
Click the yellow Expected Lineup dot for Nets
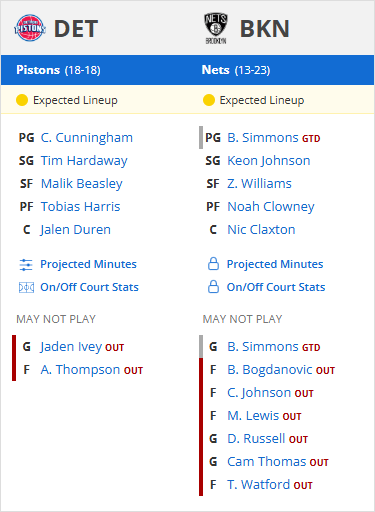coord(209,100)
